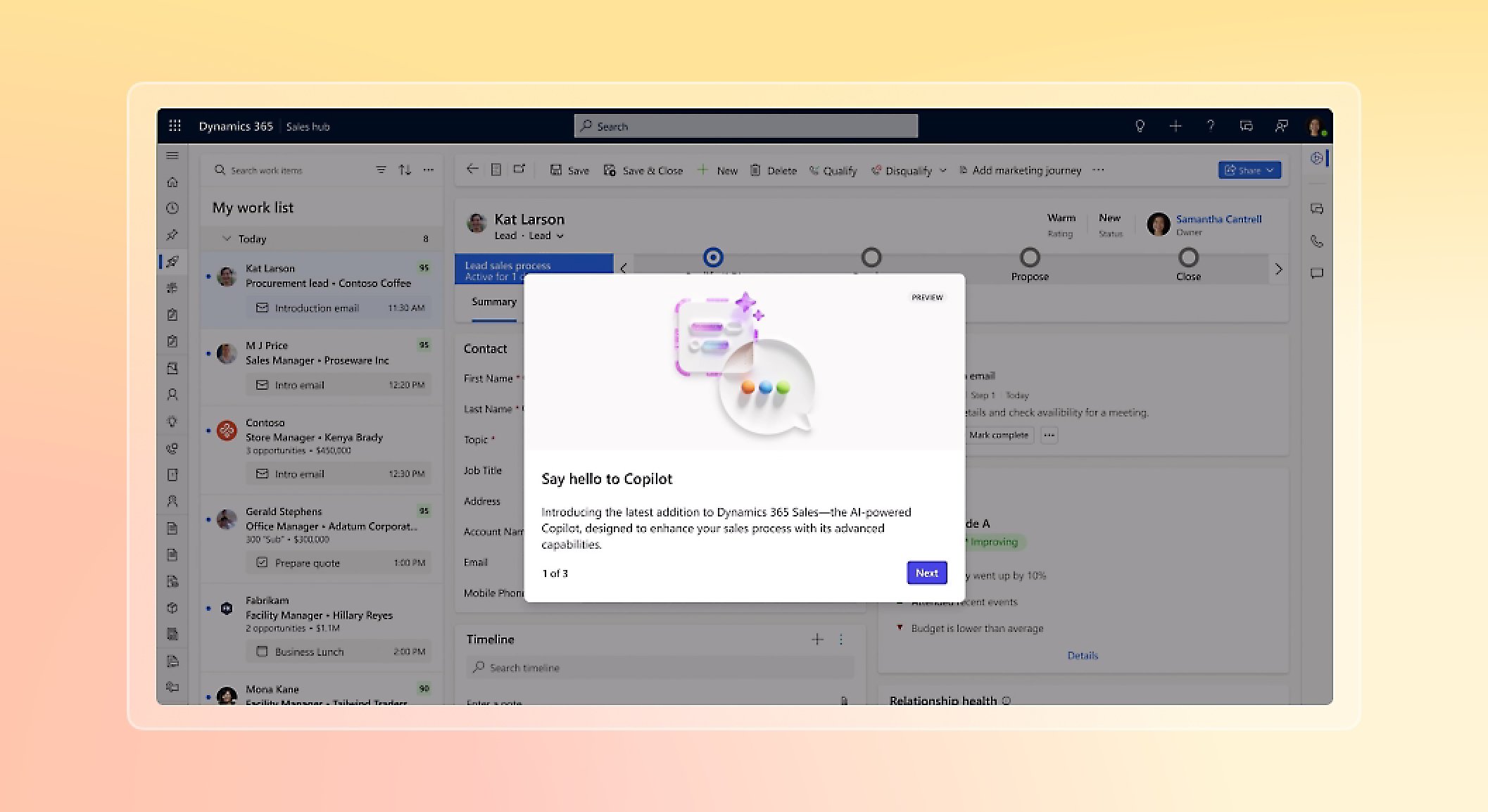
Task: Add a timeline record with the plus icon
Action: pyautogui.click(x=817, y=640)
